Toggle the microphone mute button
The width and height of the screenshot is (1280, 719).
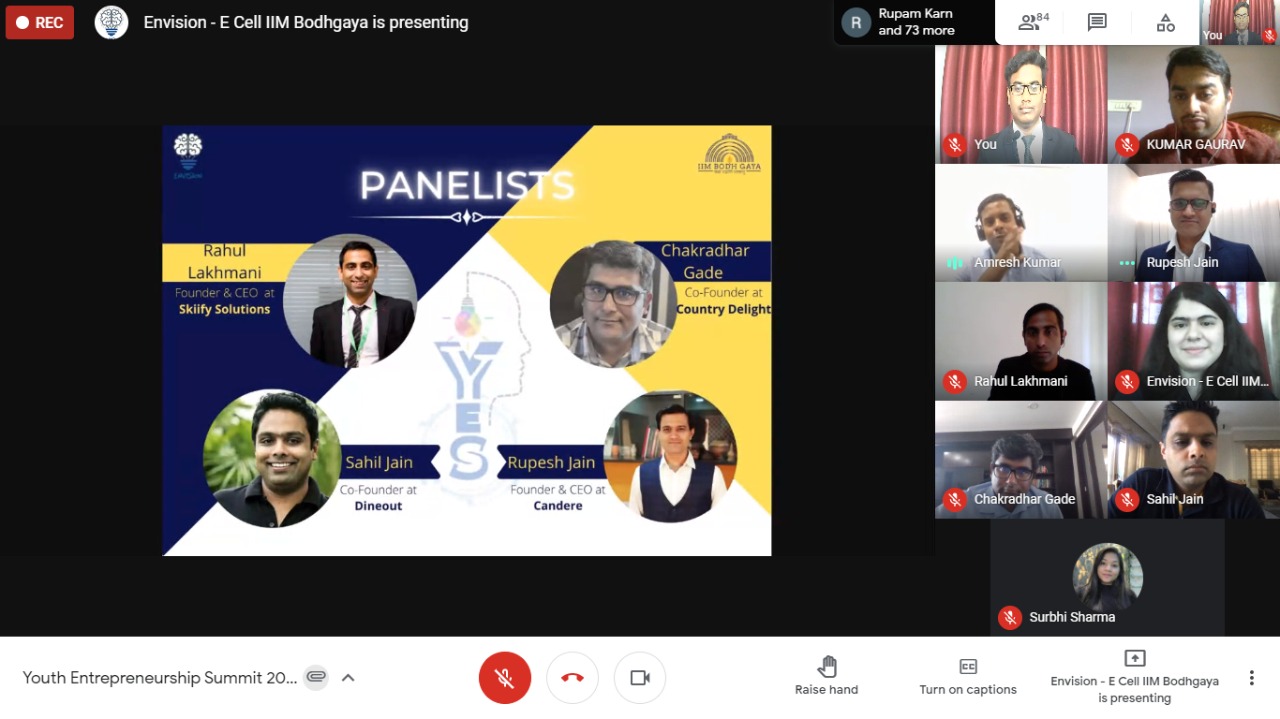tap(505, 678)
